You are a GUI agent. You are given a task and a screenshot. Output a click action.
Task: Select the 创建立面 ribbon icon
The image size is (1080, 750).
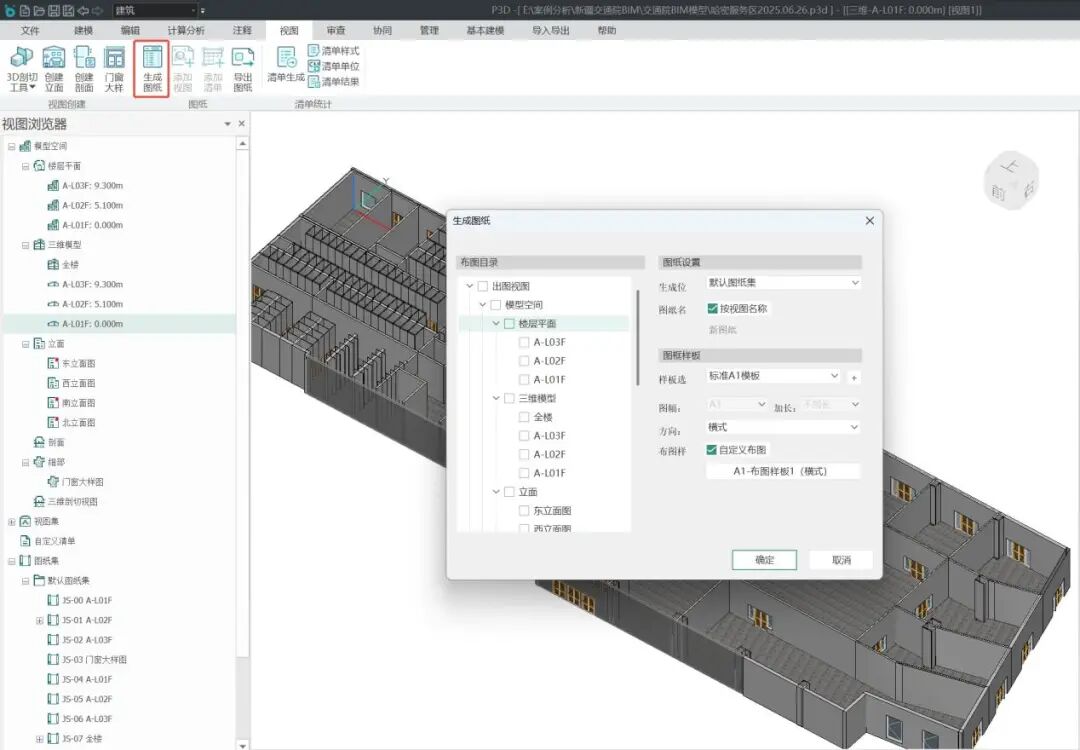54,69
